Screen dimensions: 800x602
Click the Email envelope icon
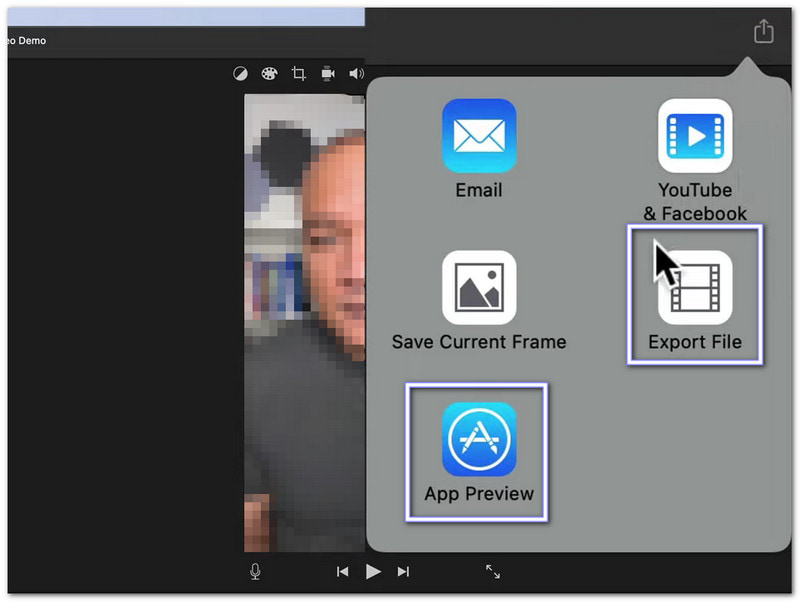(479, 136)
